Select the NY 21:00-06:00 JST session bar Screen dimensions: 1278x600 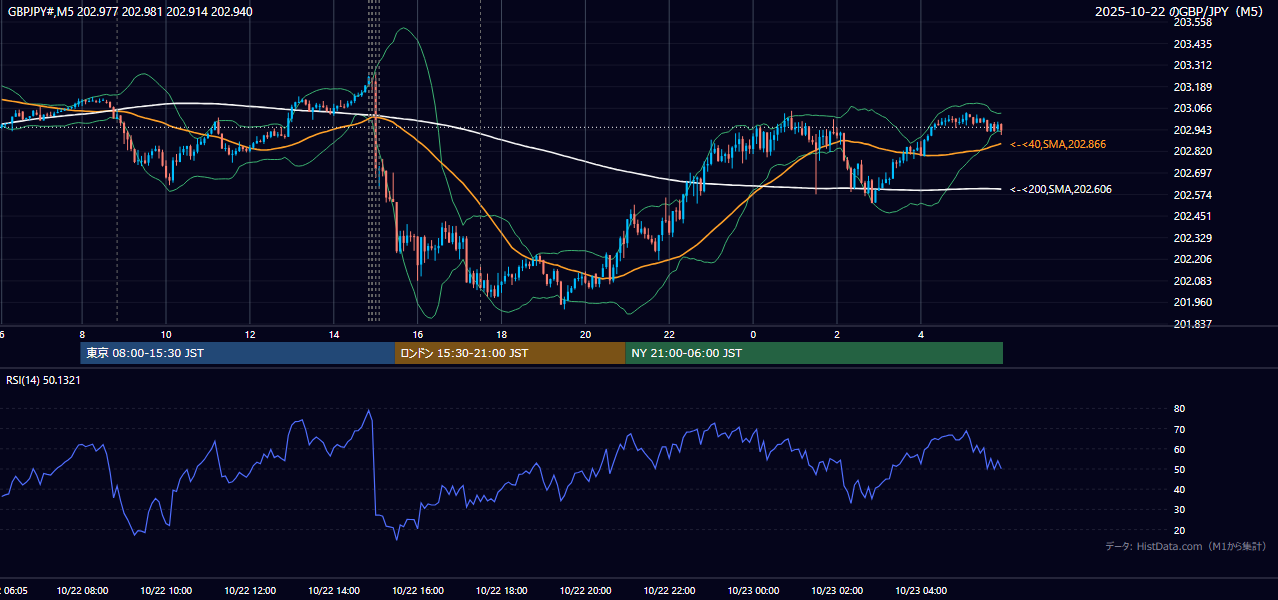tap(814, 353)
